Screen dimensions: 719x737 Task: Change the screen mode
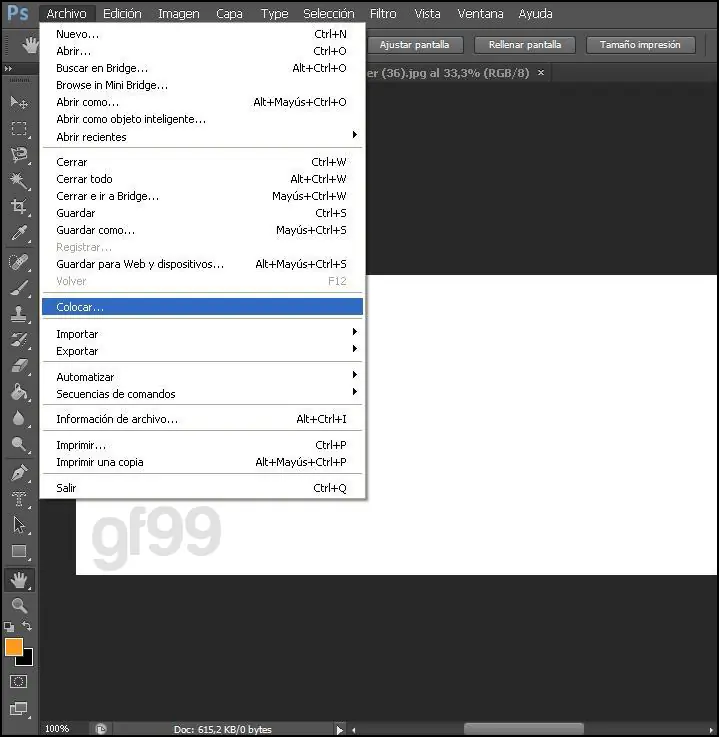(x=18, y=708)
